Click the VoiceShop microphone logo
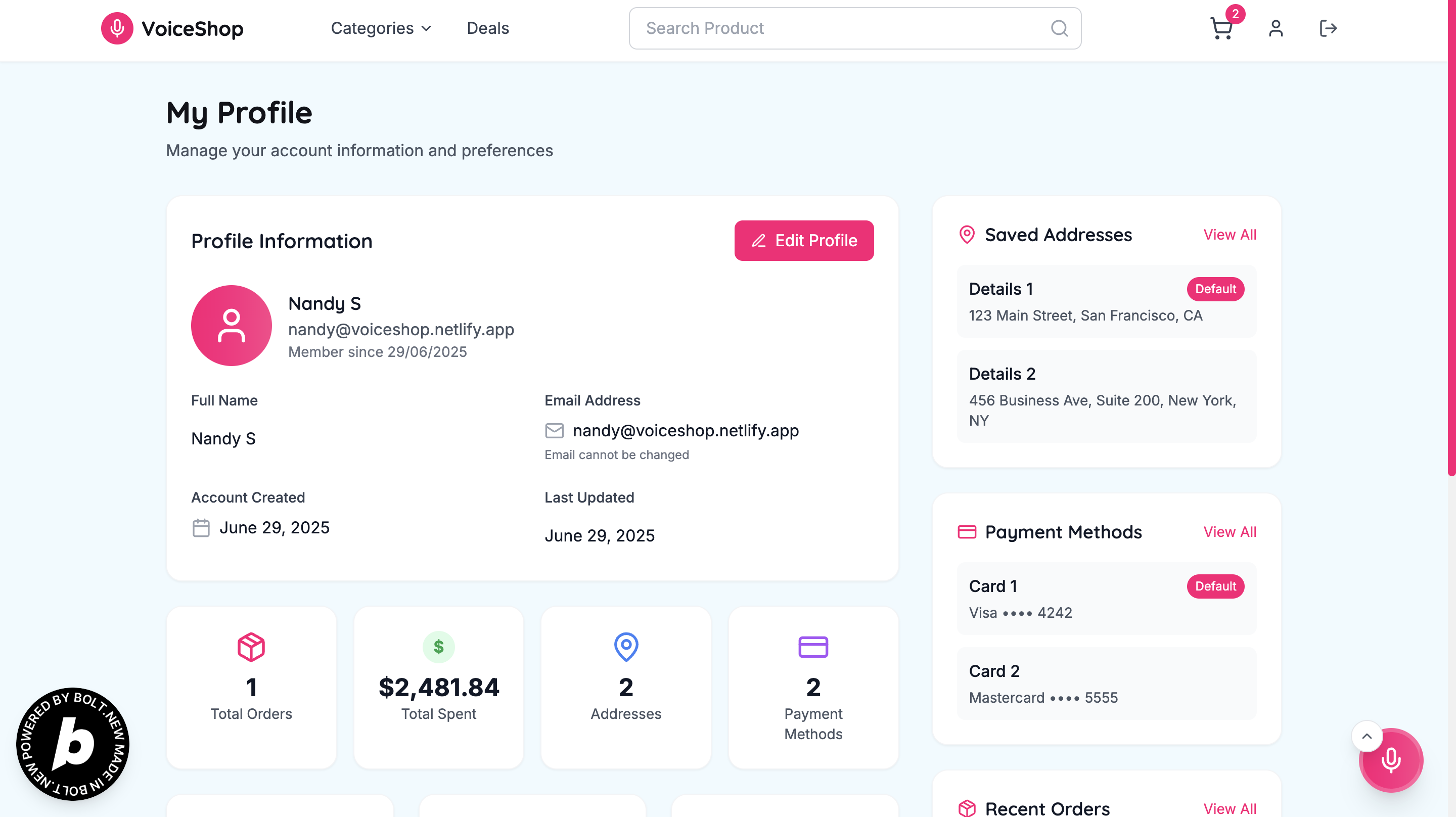This screenshot has height=817, width=1456. pyautogui.click(x=117, y=28)
